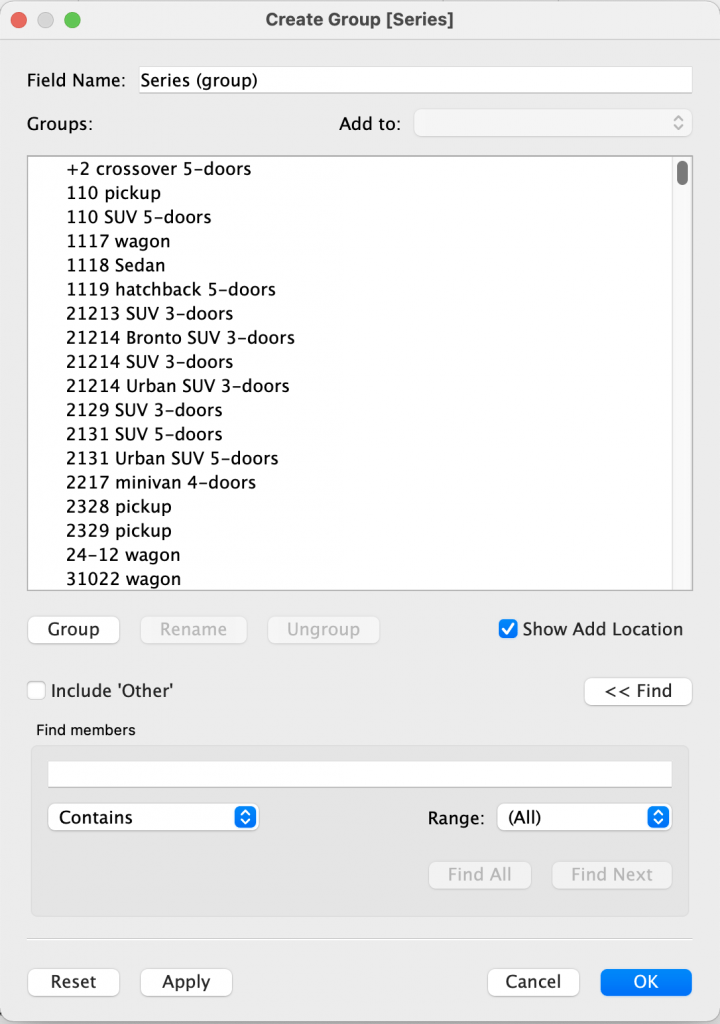Open the Range (All) dropdown
The image size is (720, 1024).
point(583,817)
